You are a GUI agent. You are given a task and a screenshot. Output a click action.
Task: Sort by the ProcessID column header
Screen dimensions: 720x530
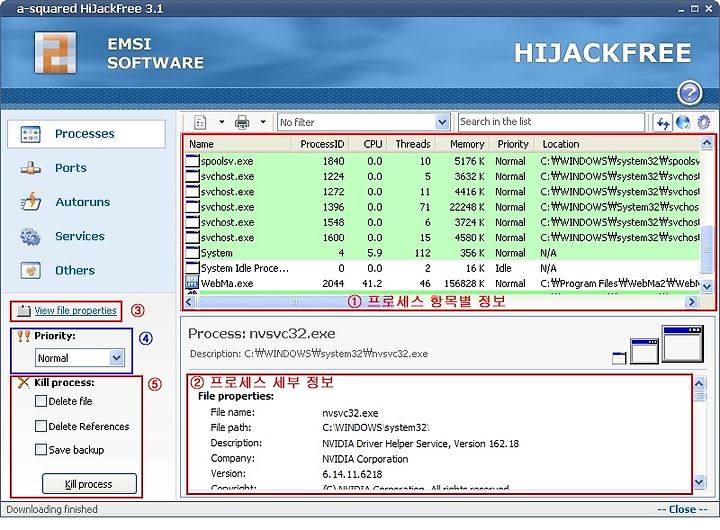321,144
